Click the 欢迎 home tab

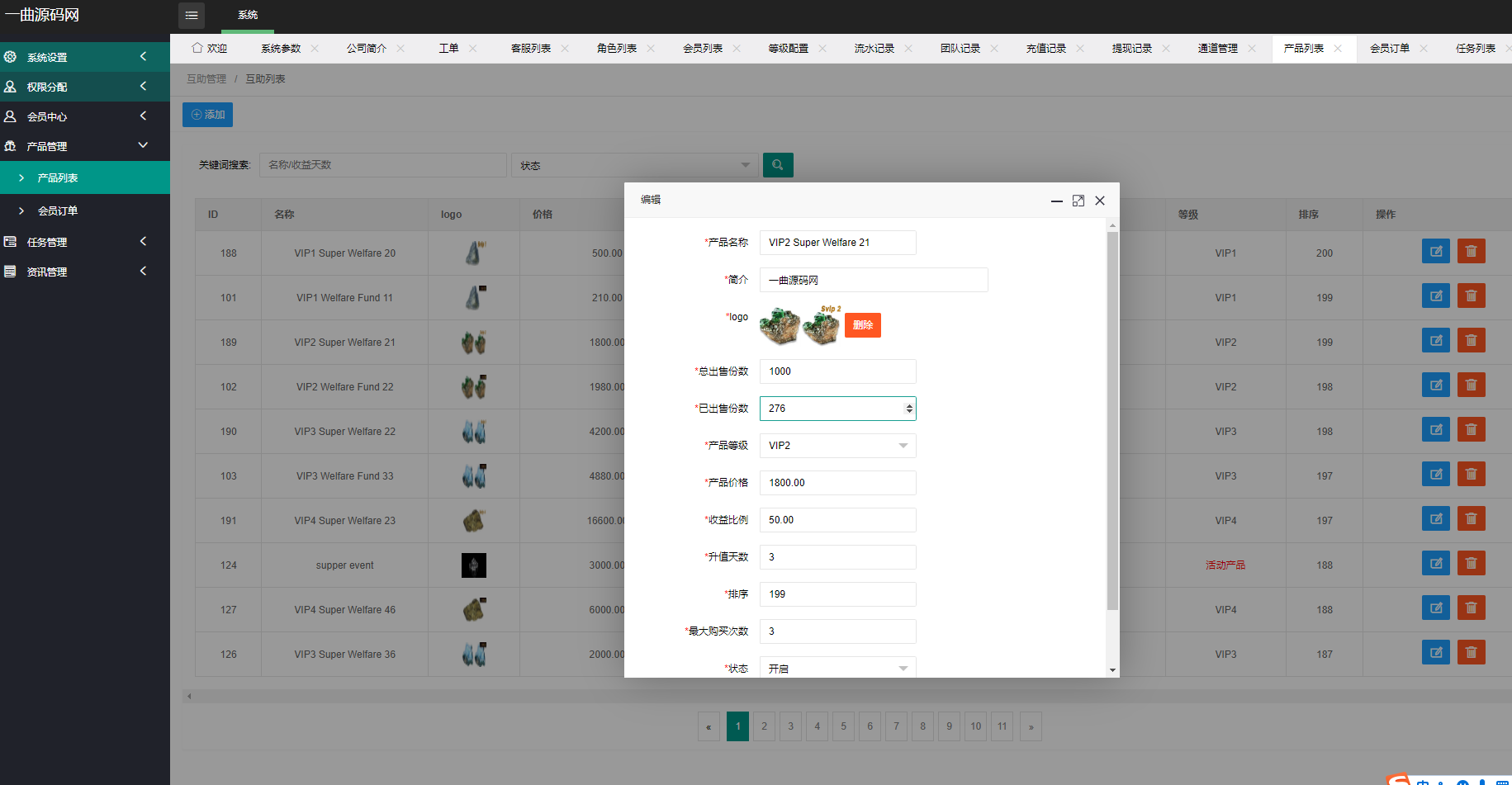(x=210, y=49)
